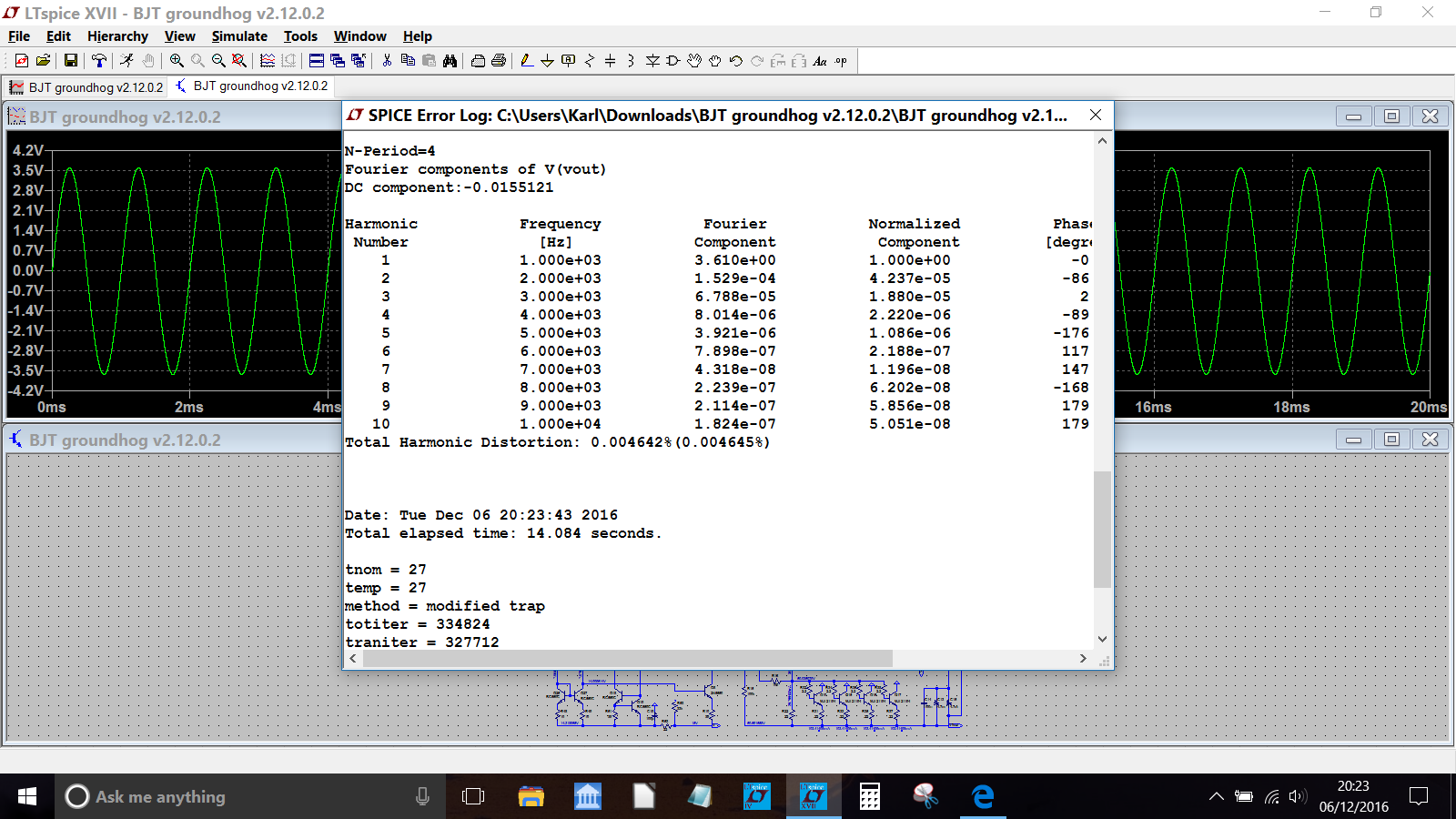Click the Total Harmonic Distortion result line
Screen dimensions: 1456x819
pos(557,442)
